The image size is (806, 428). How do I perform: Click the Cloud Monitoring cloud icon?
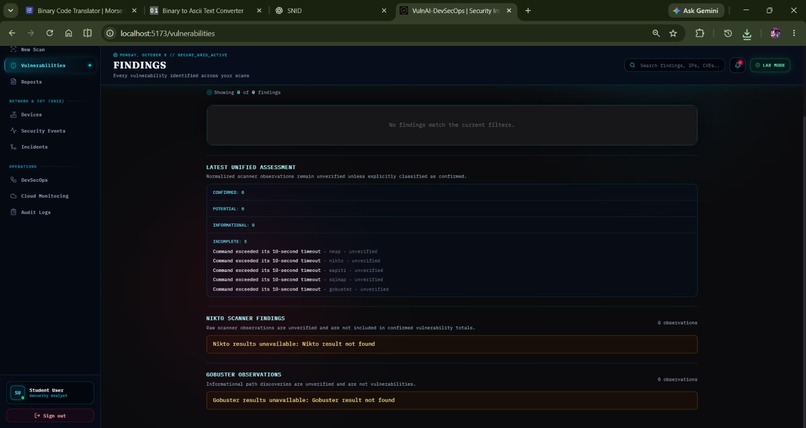13,196
